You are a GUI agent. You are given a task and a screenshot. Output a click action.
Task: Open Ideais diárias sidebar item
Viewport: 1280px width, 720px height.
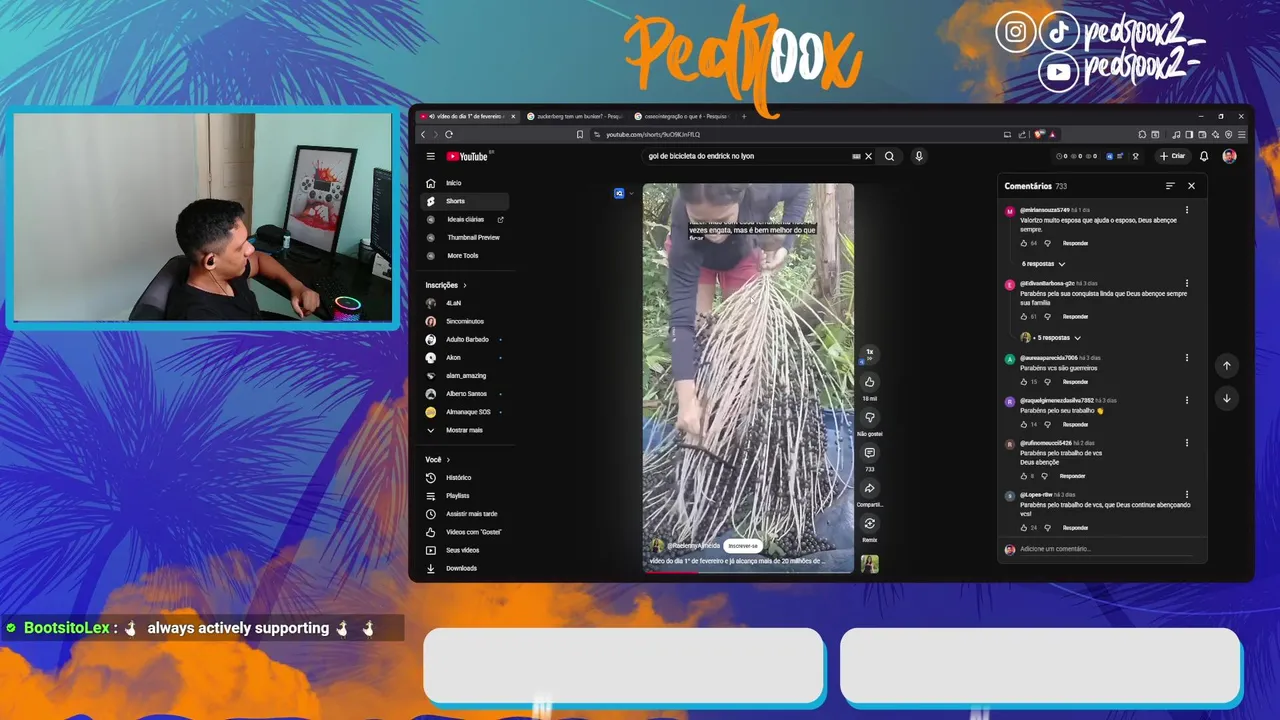[465, 219]
